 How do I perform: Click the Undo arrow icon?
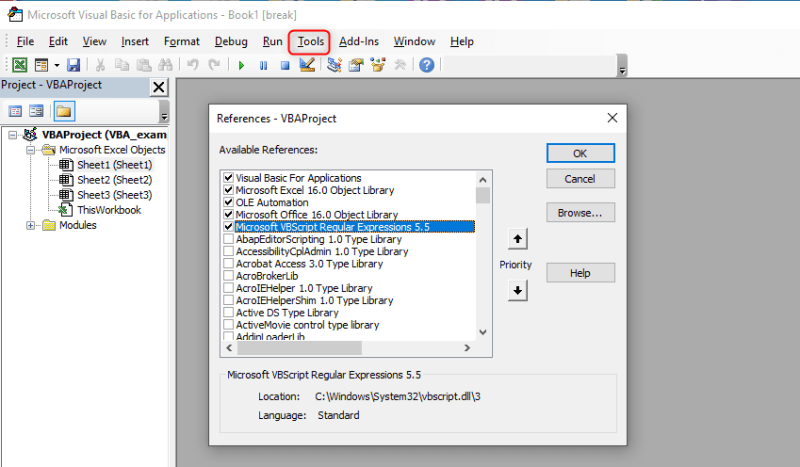[192, 65]
